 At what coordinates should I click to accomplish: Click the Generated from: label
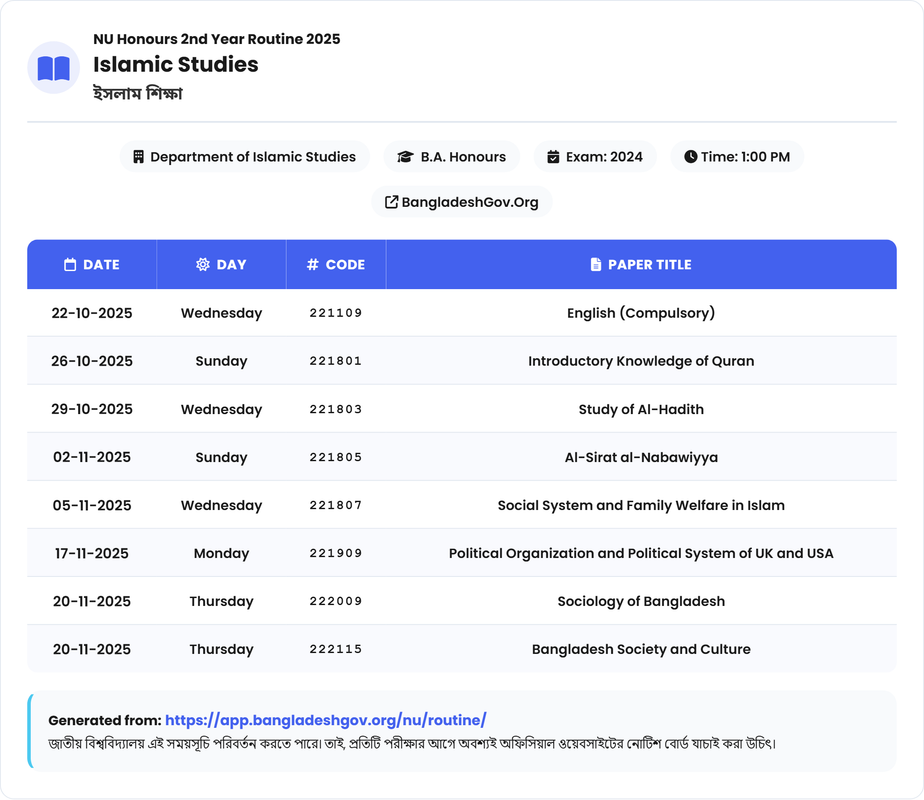click(105, 720)
